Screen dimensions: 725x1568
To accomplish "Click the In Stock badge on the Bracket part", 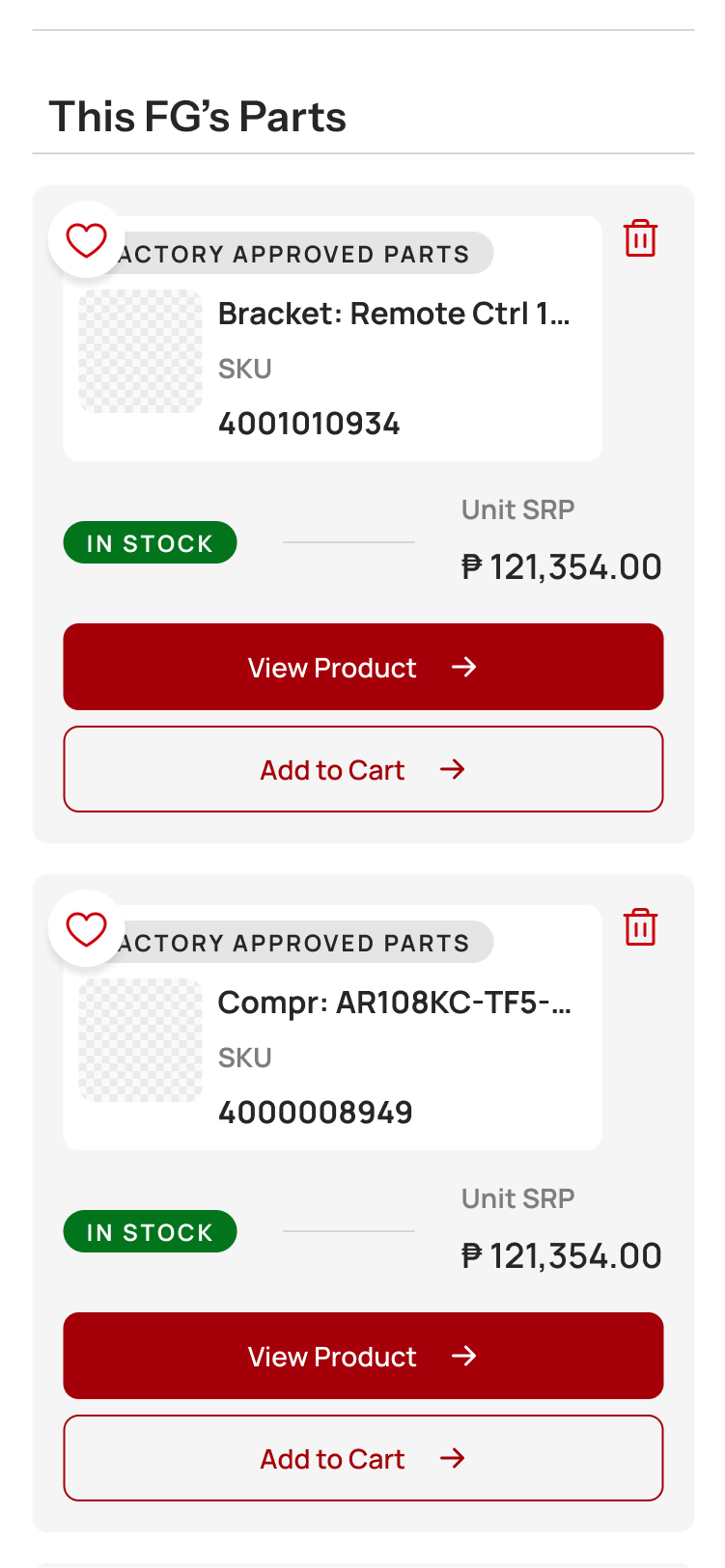I will coord(150,542).
